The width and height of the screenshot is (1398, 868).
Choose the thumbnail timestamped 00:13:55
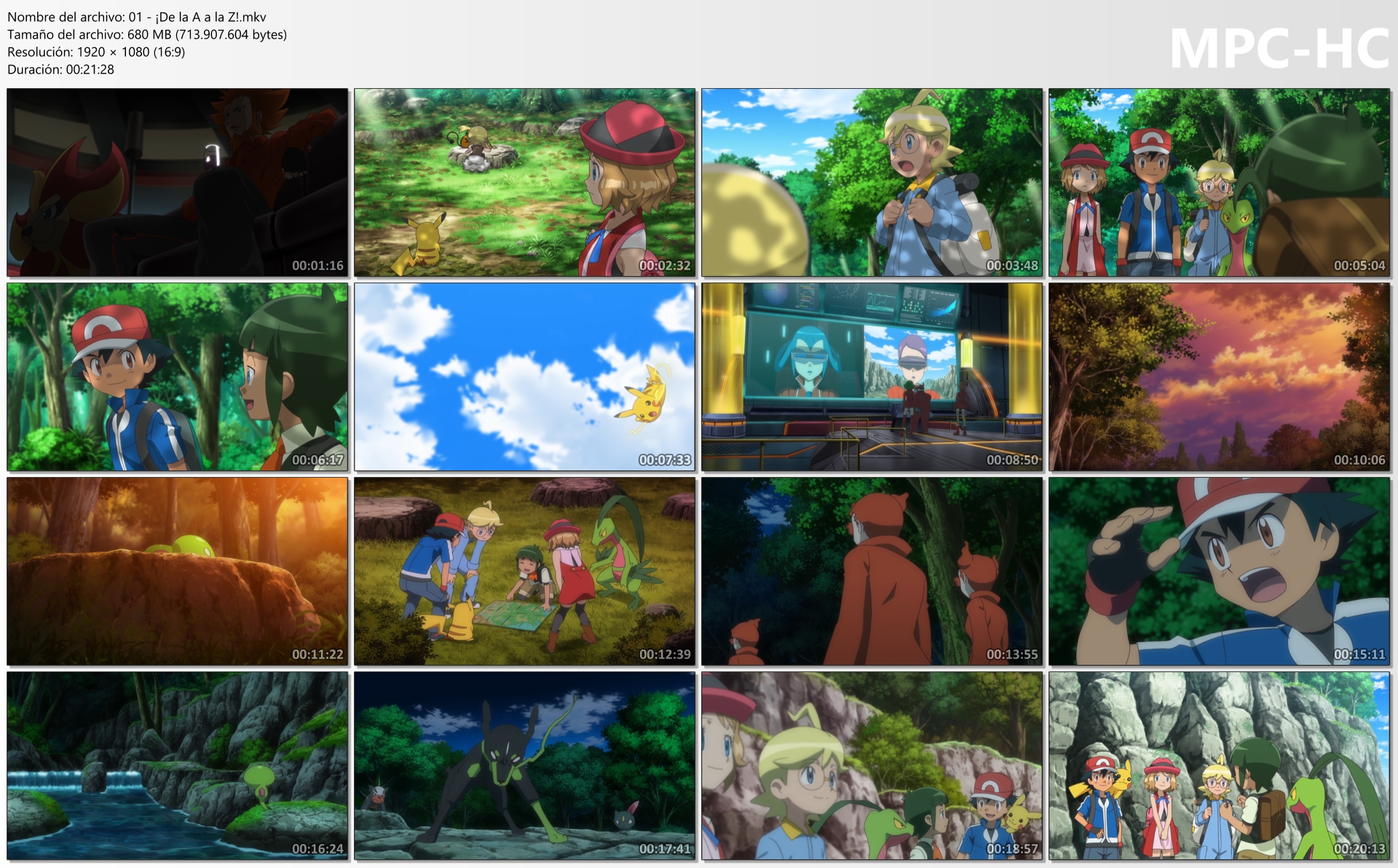(872, 572)
